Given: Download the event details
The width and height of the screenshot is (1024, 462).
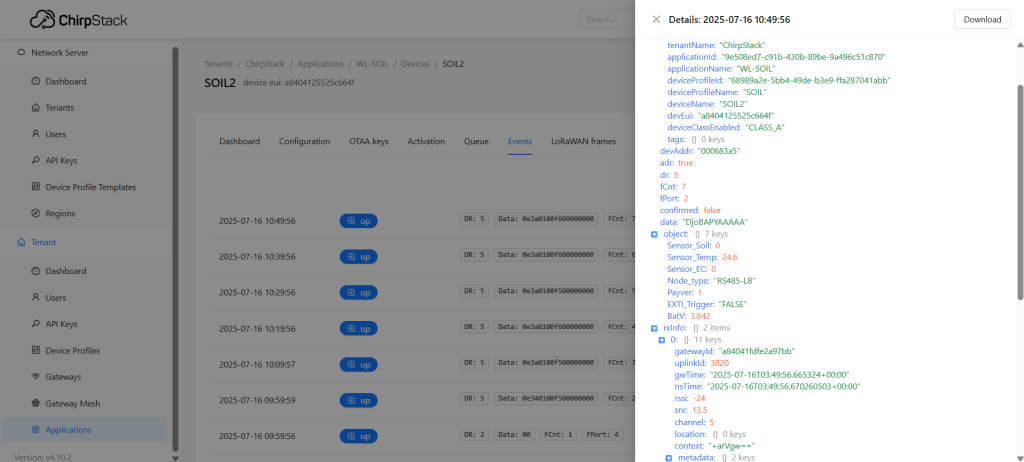Looking at the screenshot, I should pyautogui.click(x=981, y=19).
